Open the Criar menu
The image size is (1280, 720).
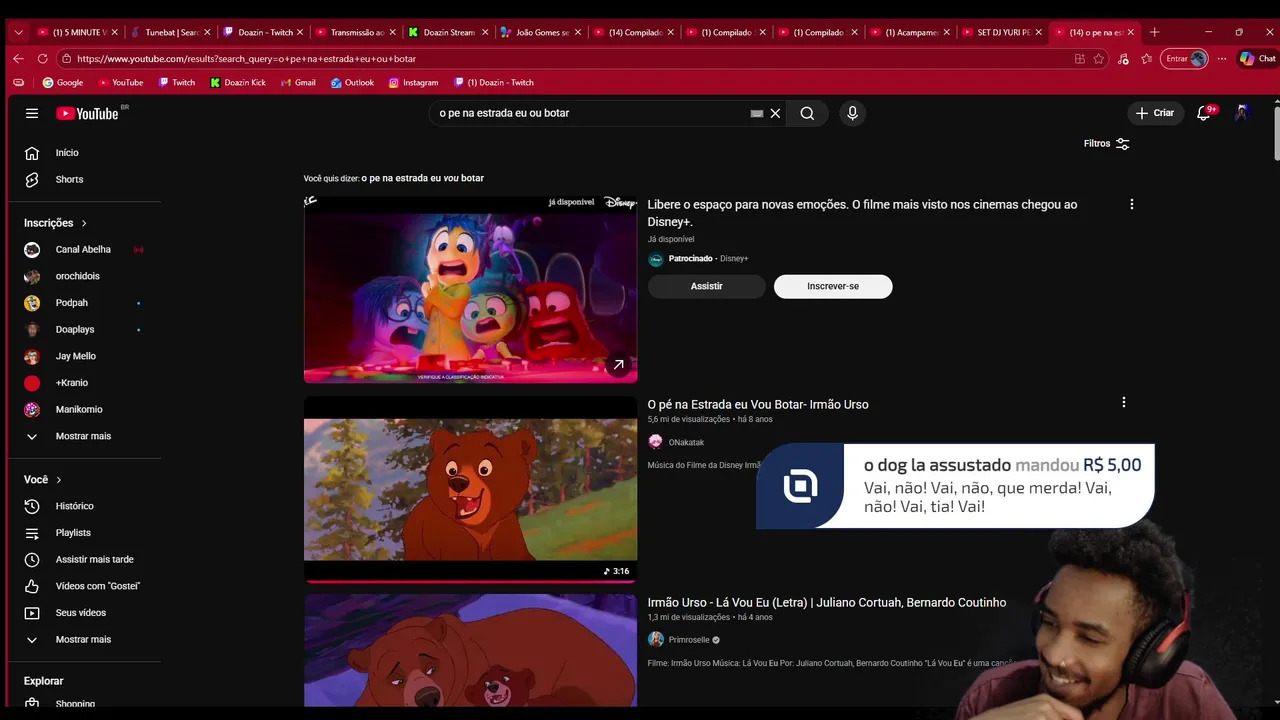1155,113
